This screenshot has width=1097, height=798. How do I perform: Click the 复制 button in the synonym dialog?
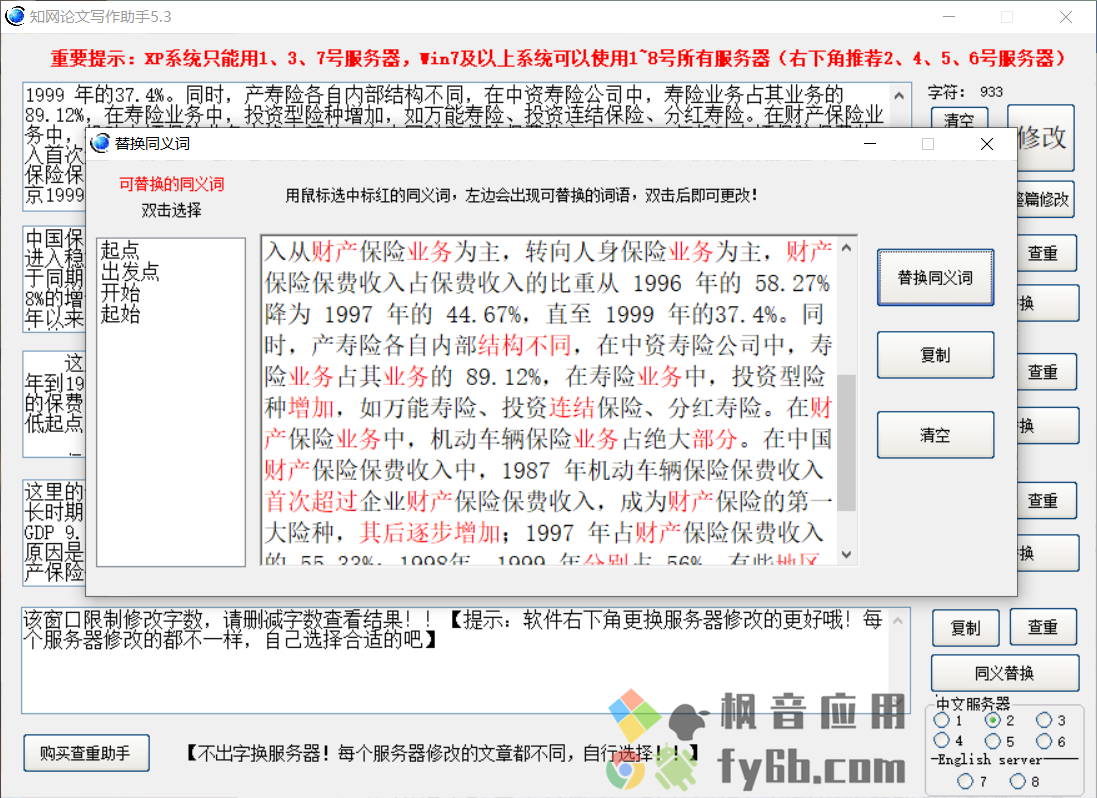click(x=935, y=355)
